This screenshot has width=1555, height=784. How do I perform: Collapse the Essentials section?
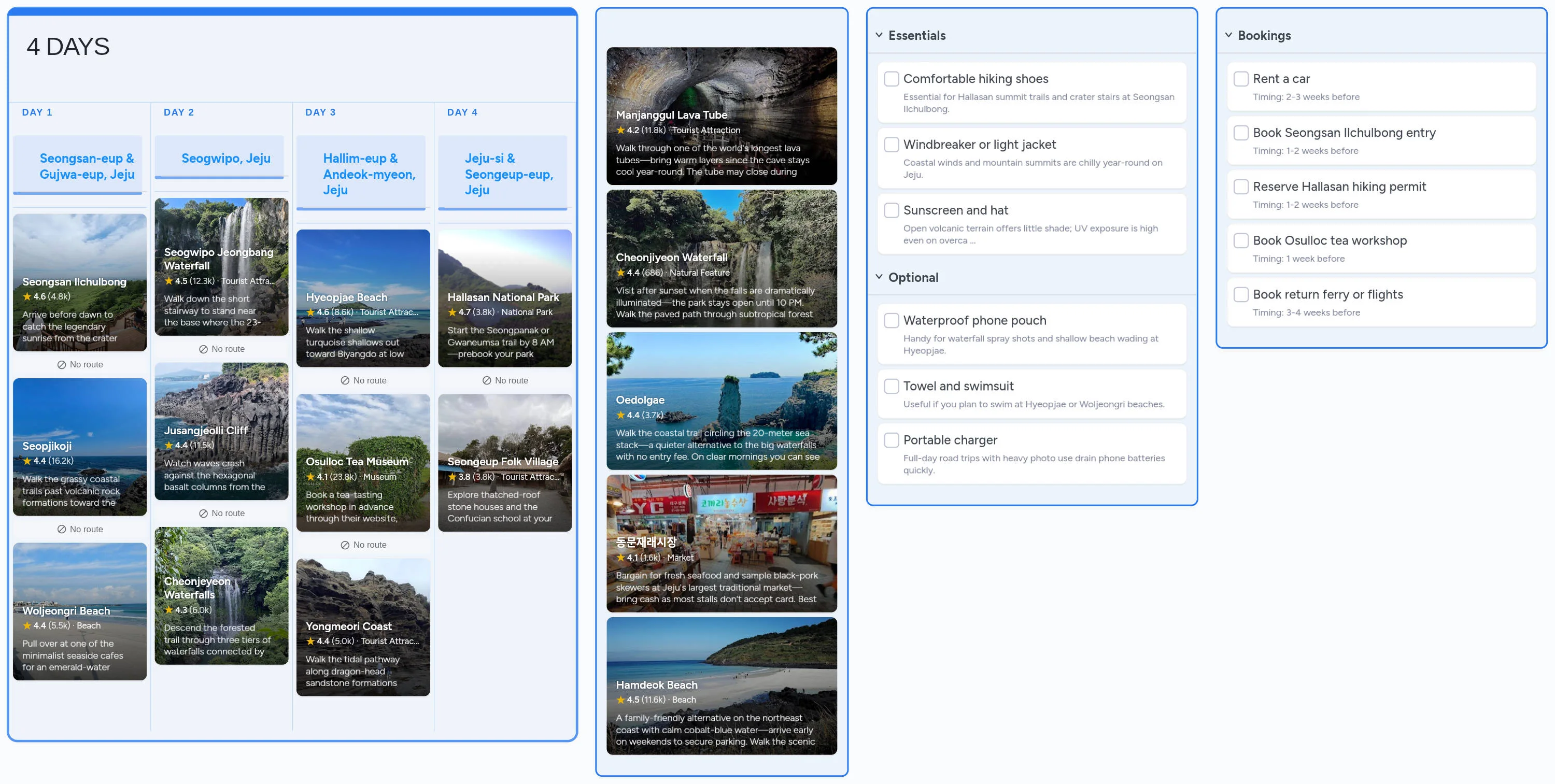tap(878, 35)
